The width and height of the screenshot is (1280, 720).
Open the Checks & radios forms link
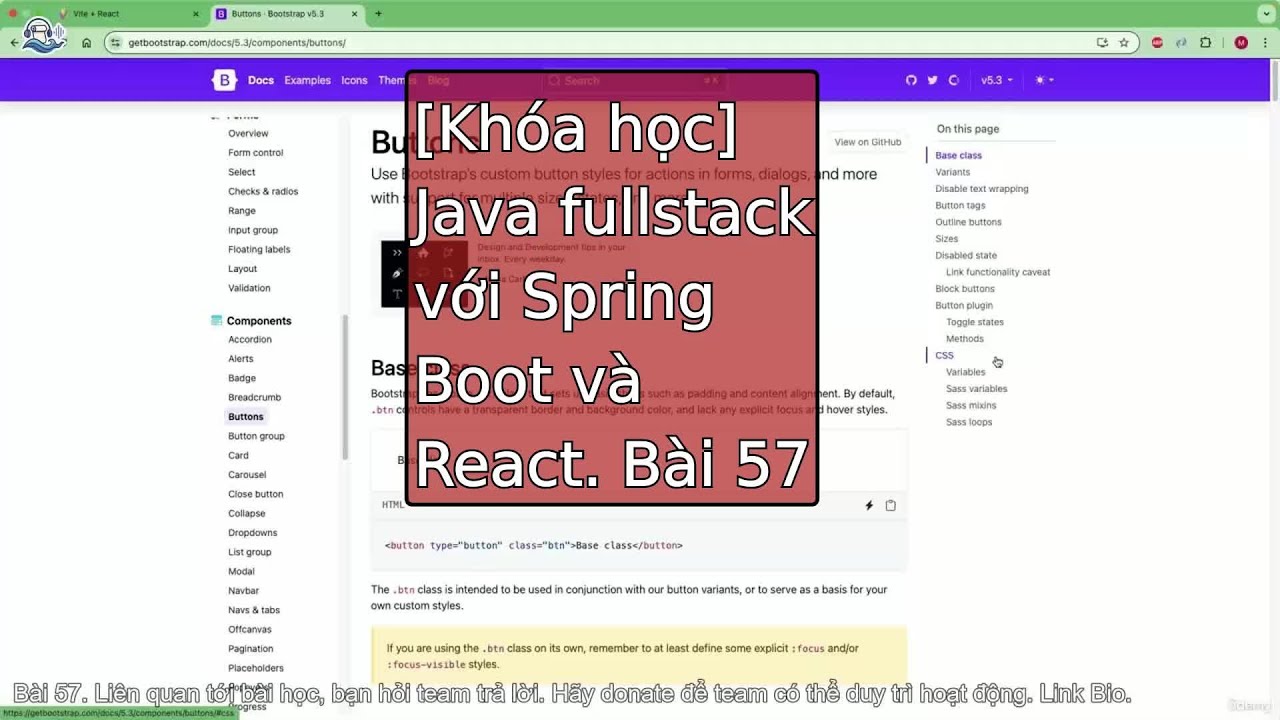coord(263,192)
